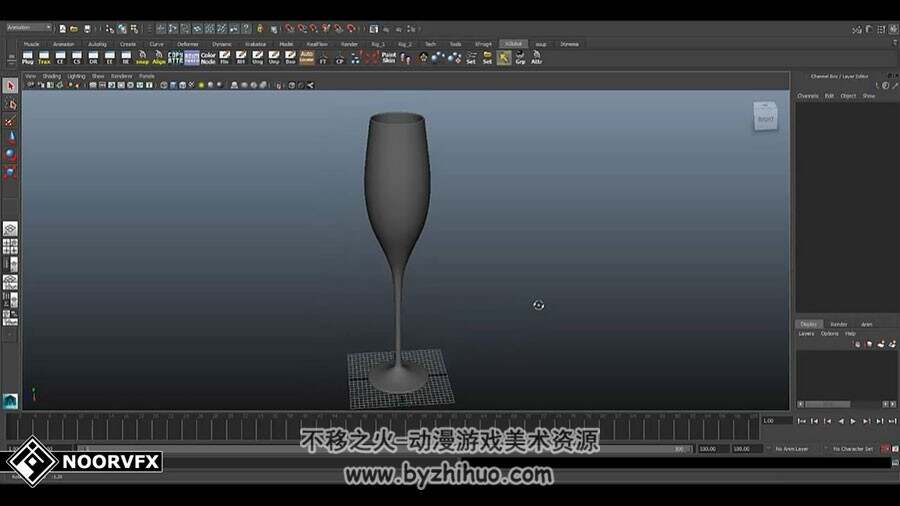Viewport: 900px width, 506px height.
Task: Toggle the red auto keyframe button
Action: click(886, 449)
